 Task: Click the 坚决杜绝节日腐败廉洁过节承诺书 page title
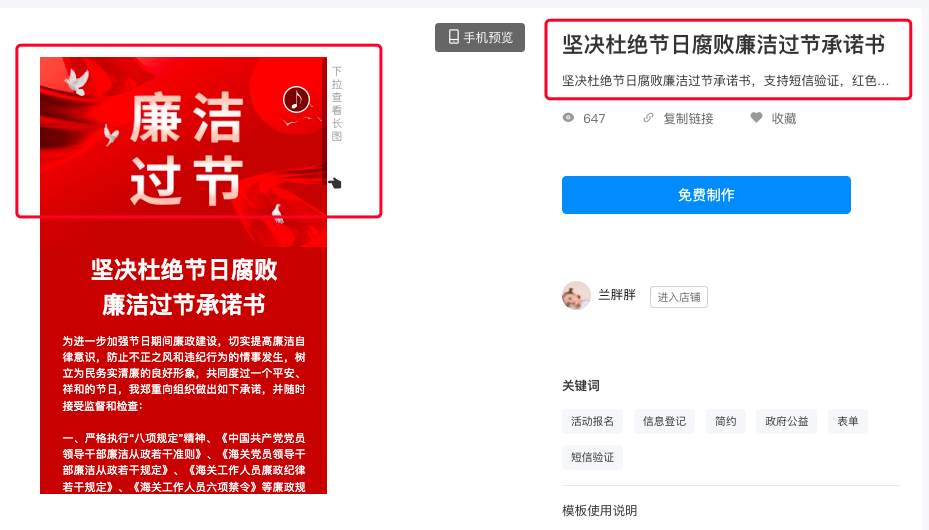pyautogui.click(x=723, y=45)
